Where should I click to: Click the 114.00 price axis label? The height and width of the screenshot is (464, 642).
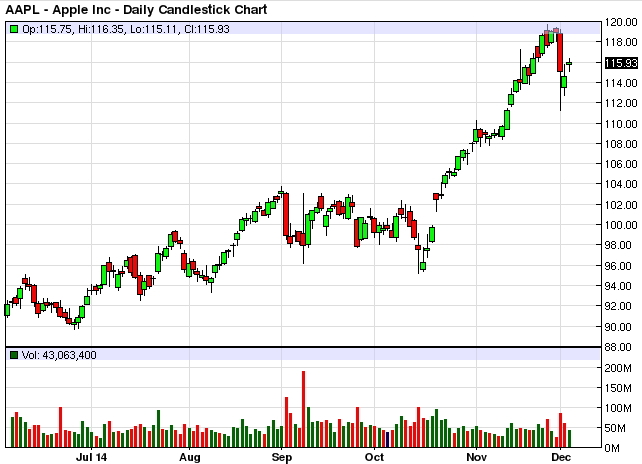(x=621, y=83)
